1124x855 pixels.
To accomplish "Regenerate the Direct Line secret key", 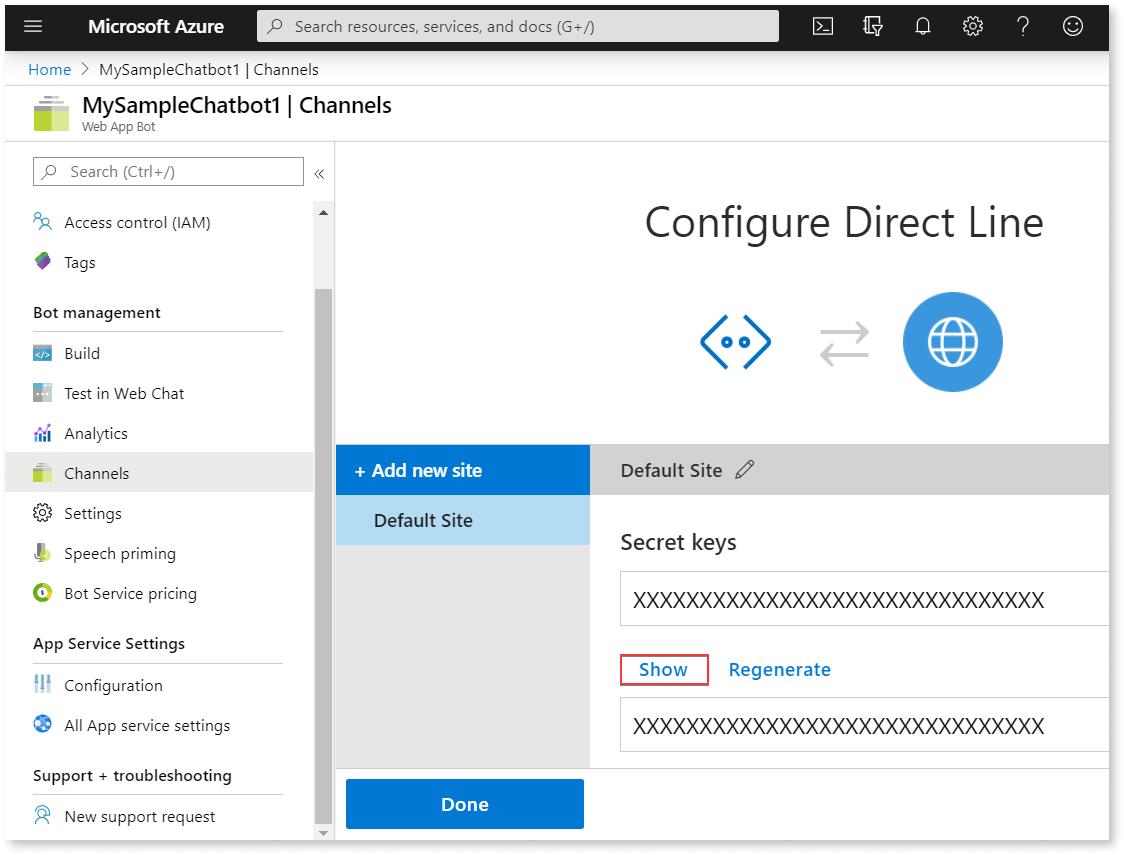I will pos(780,669).
